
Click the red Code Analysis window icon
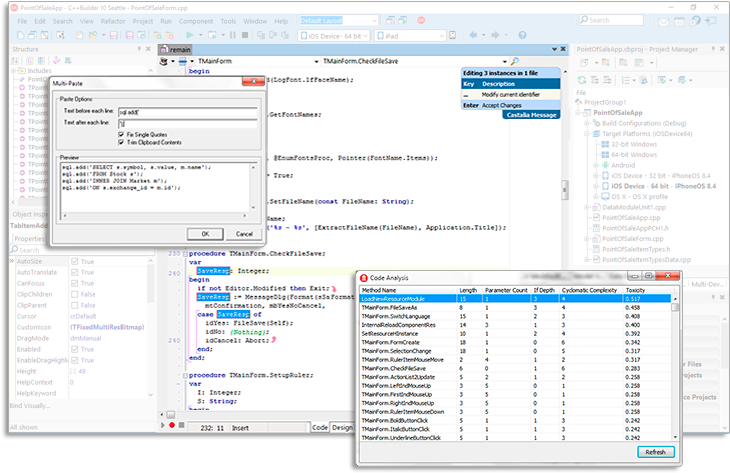(364, 278)
